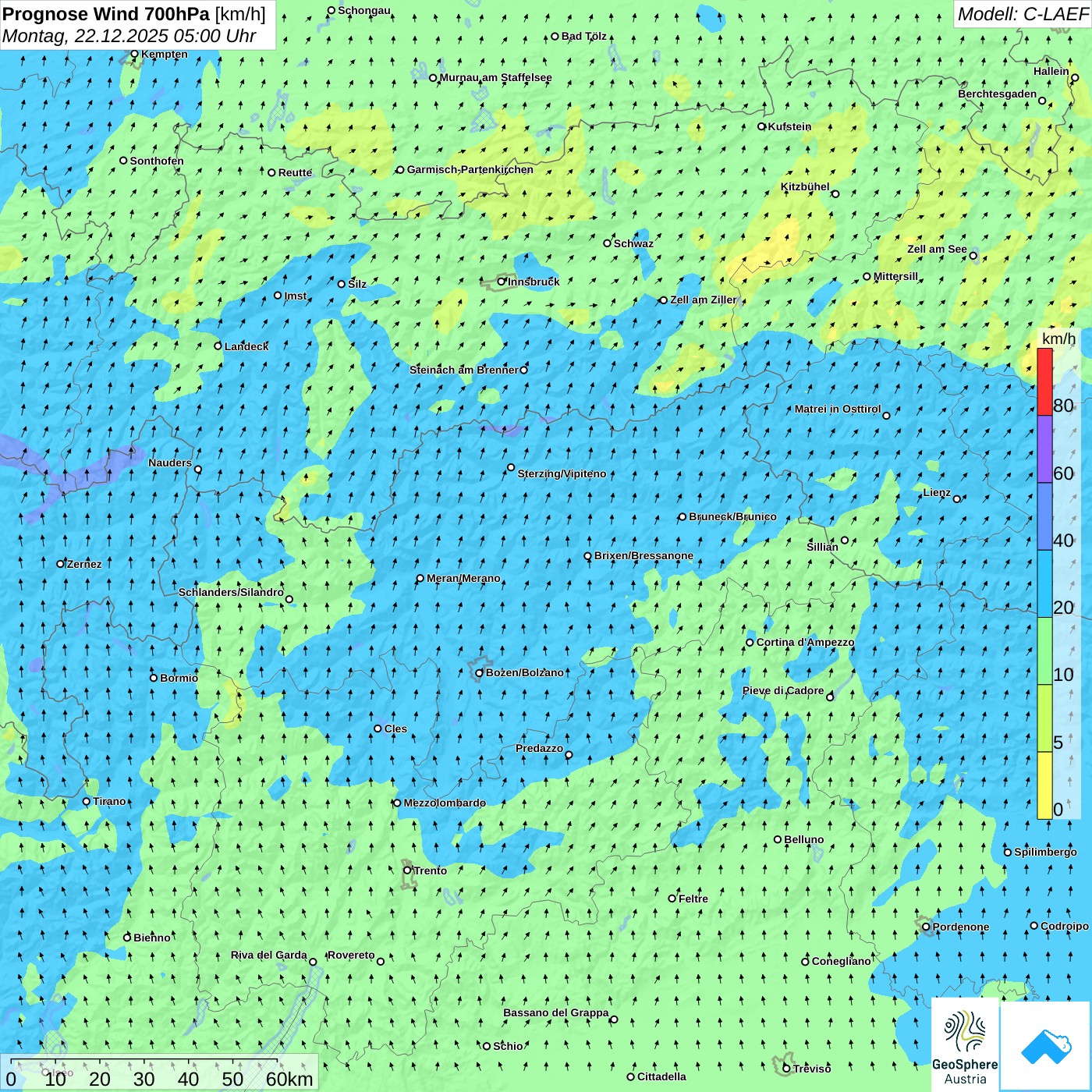Screen dimensions: 1092x1092
Task: Click the '60km' scale bar label
Action: [x=289, y=1079]
